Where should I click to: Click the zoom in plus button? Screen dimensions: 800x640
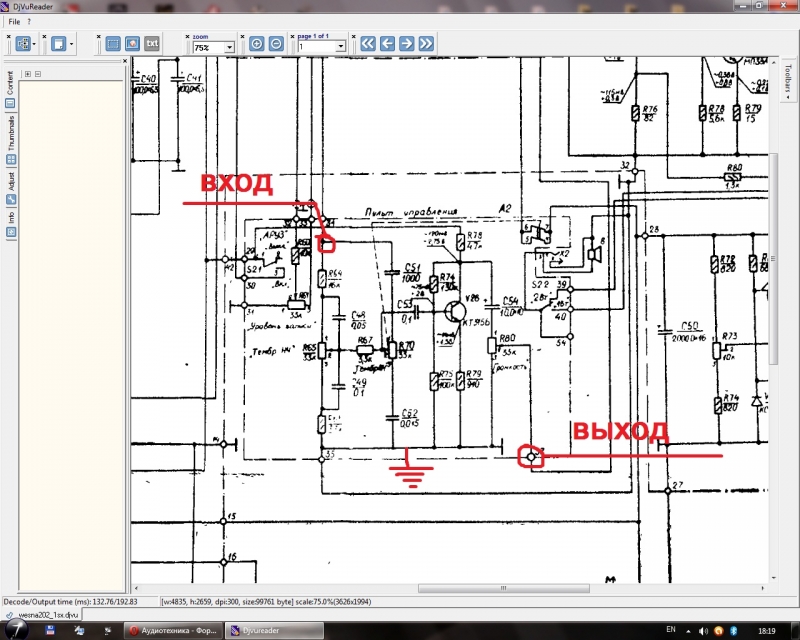tap(257, 44)
